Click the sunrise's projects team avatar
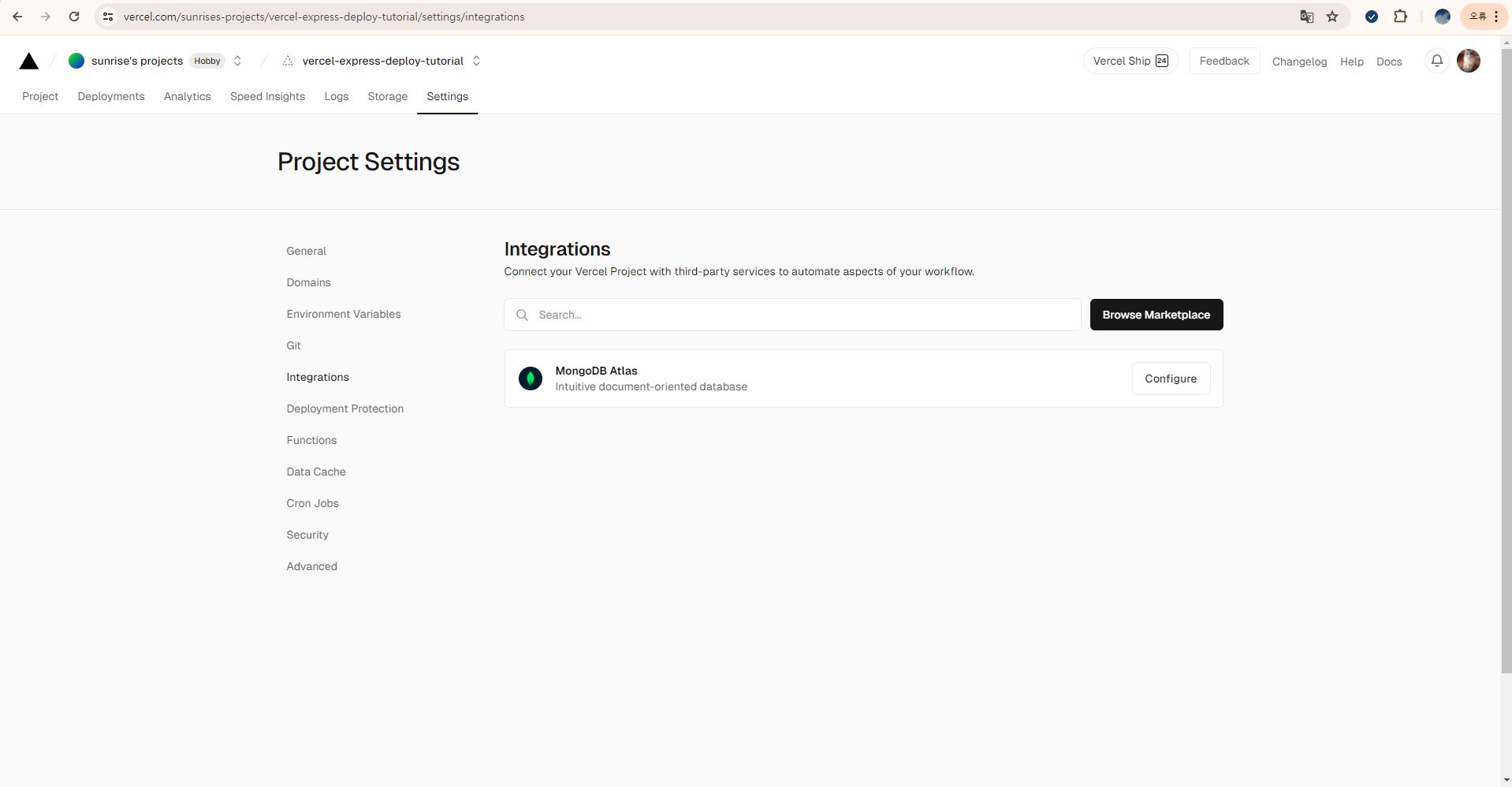The image size is (1512, 787). click(x=76, y=61)
